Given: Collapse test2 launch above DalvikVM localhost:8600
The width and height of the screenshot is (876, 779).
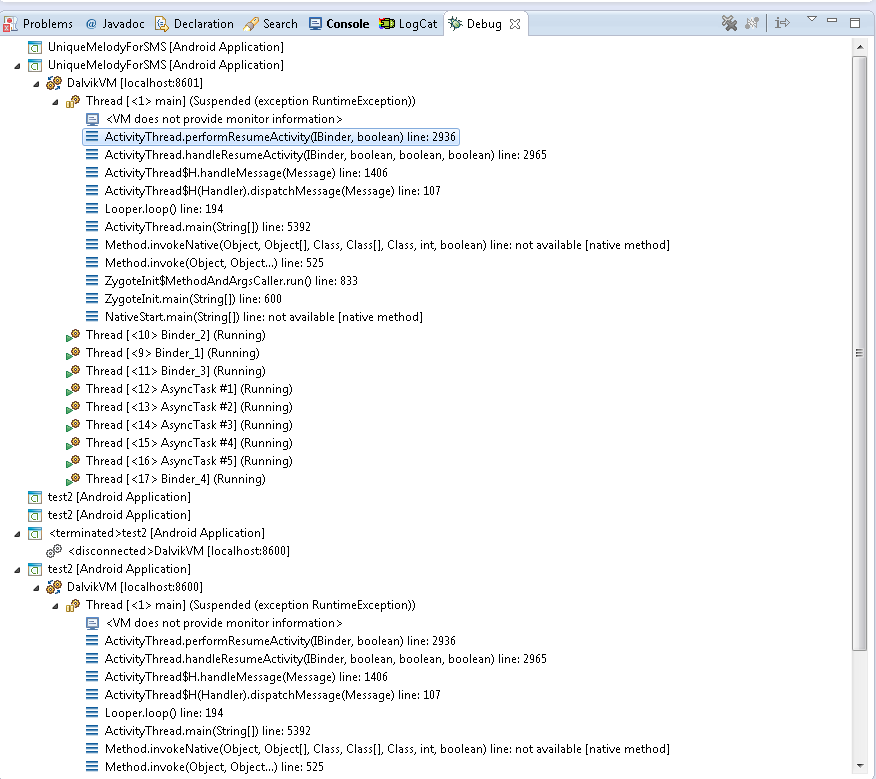Looking at the screenshot, I should coord(17,570).
